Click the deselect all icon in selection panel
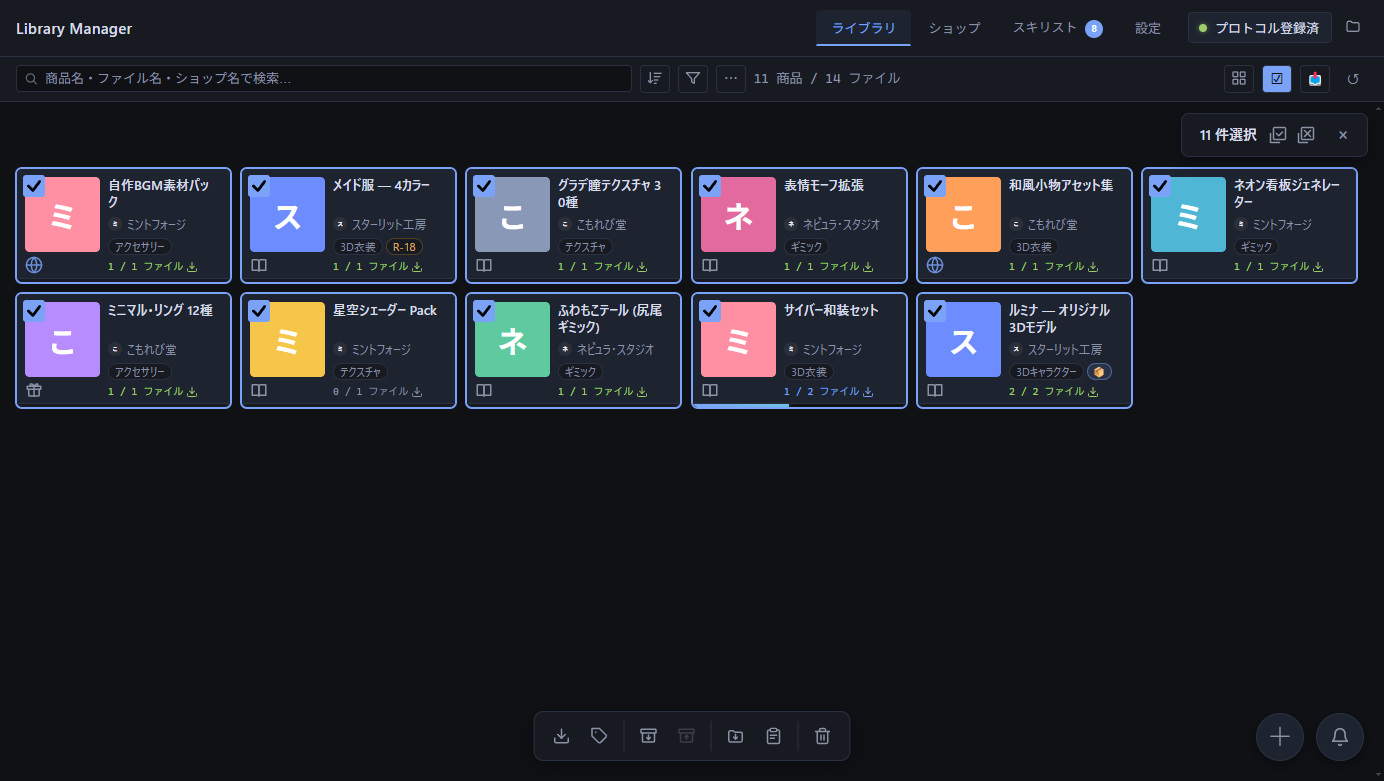1384x781 pixels. [1306, 135]
